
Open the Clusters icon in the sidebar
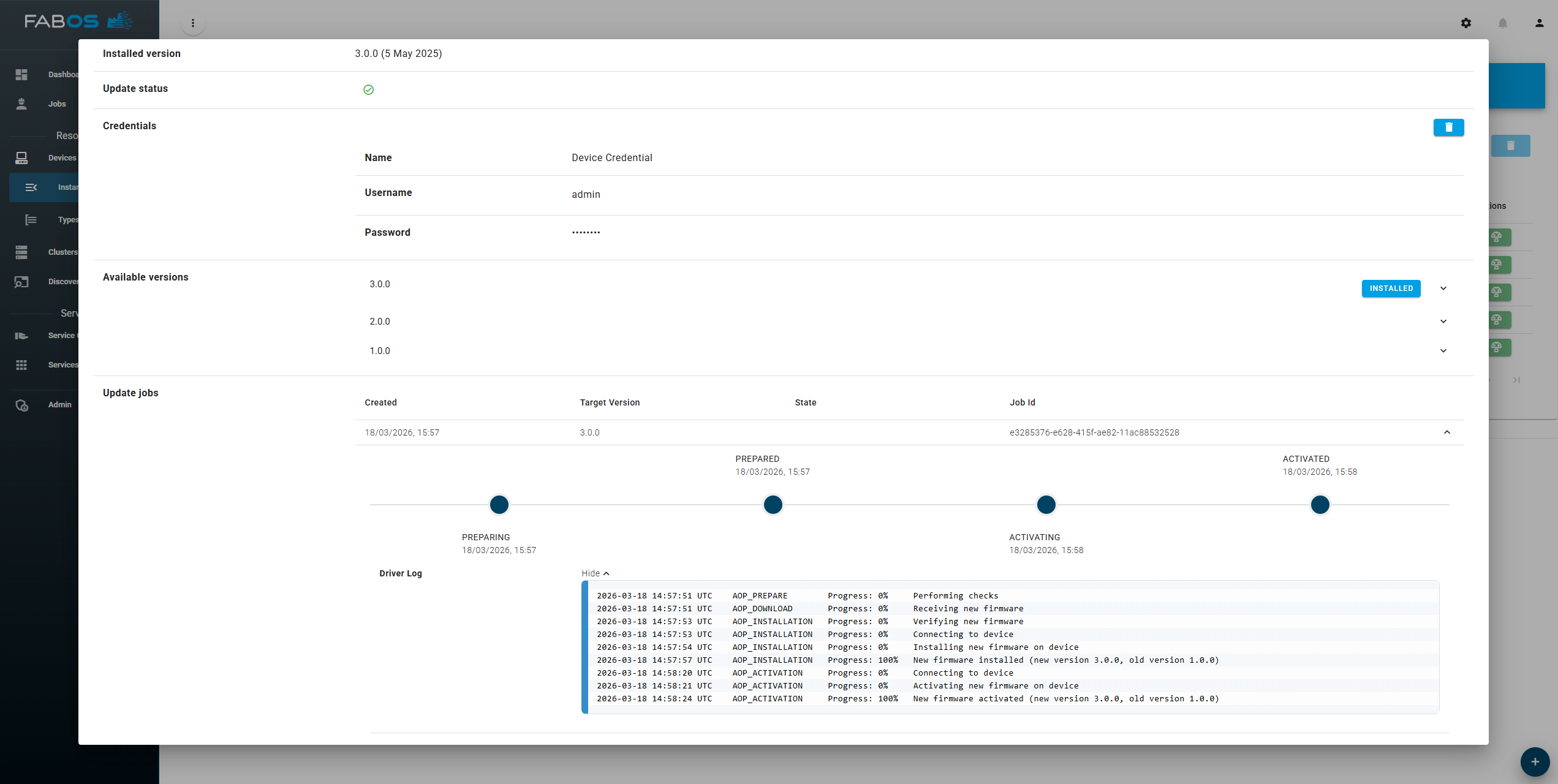click(21, 252)
